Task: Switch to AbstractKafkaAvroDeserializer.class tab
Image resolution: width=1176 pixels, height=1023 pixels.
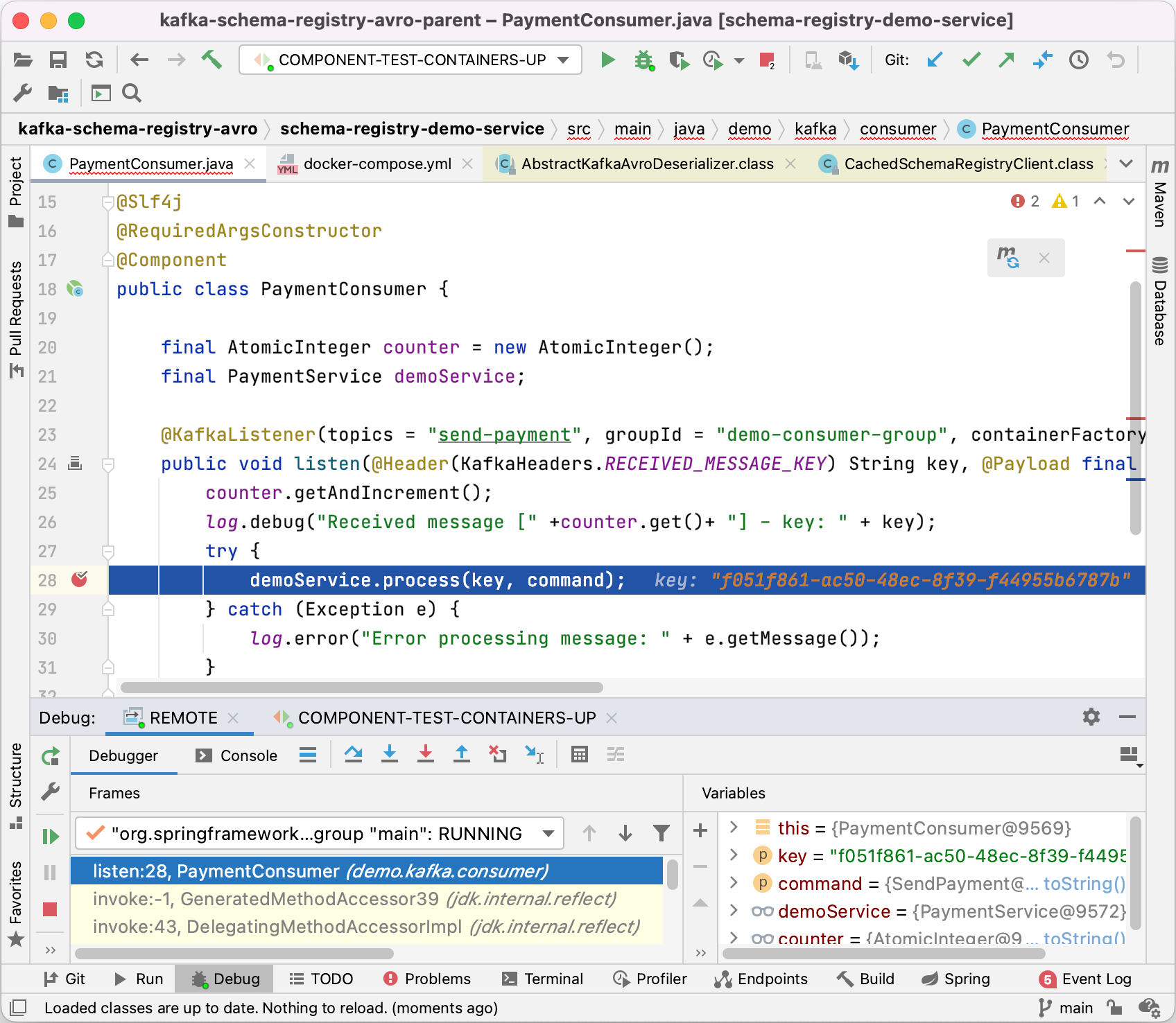Action: coord(648,164)
